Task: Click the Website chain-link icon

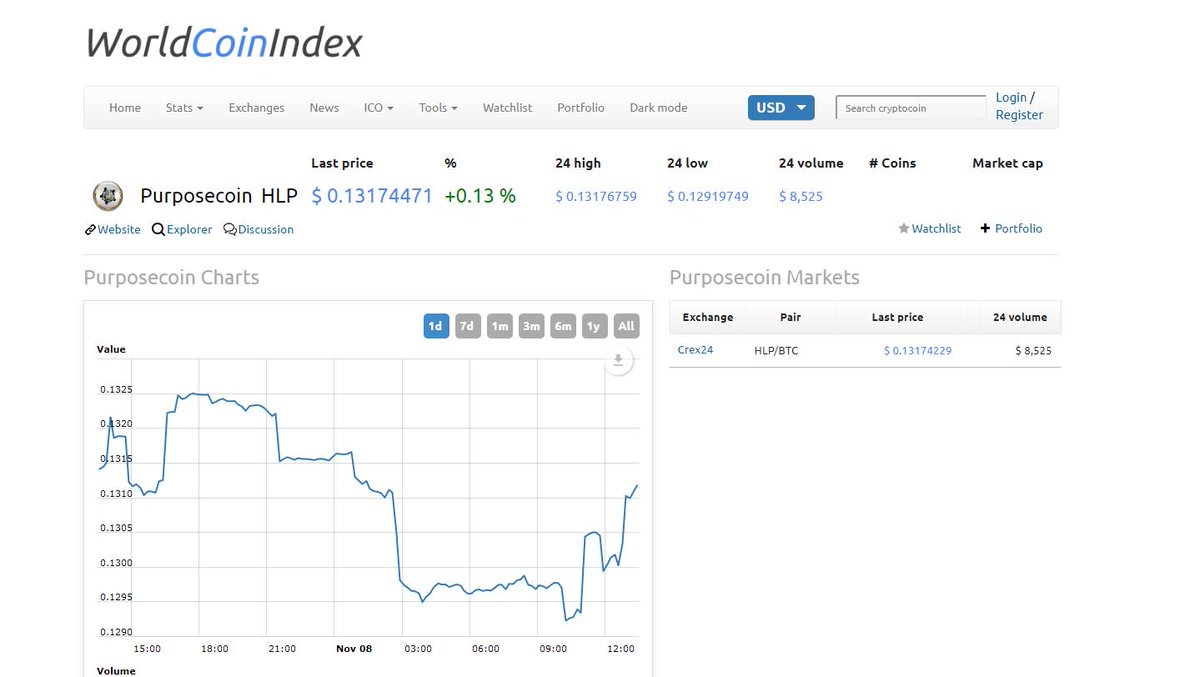Action: coord(90,230)
